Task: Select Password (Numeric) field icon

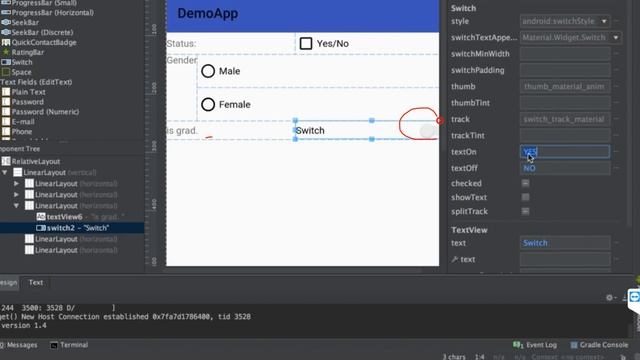Action: 6,111
